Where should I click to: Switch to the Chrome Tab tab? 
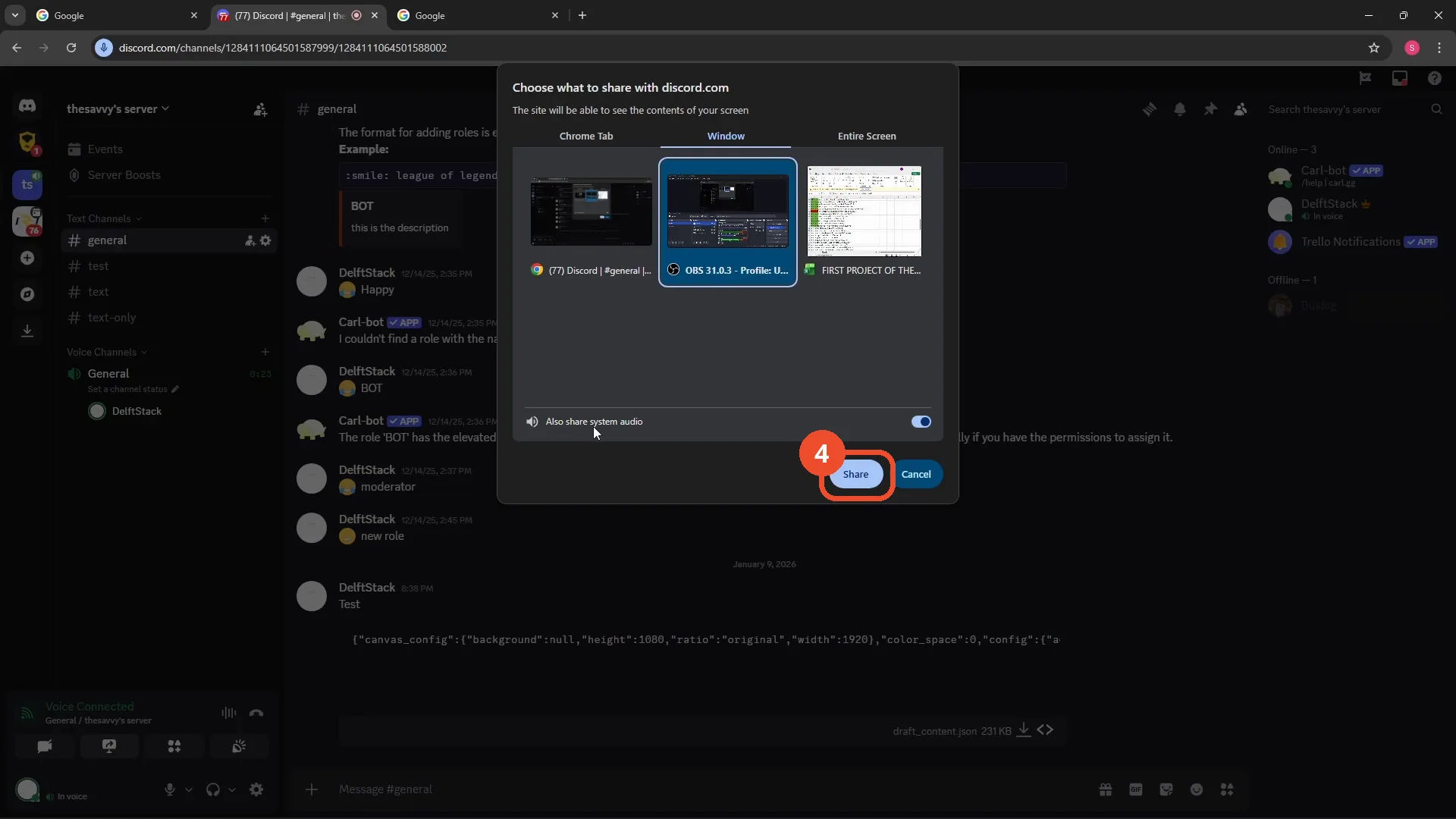pos(586,136)
